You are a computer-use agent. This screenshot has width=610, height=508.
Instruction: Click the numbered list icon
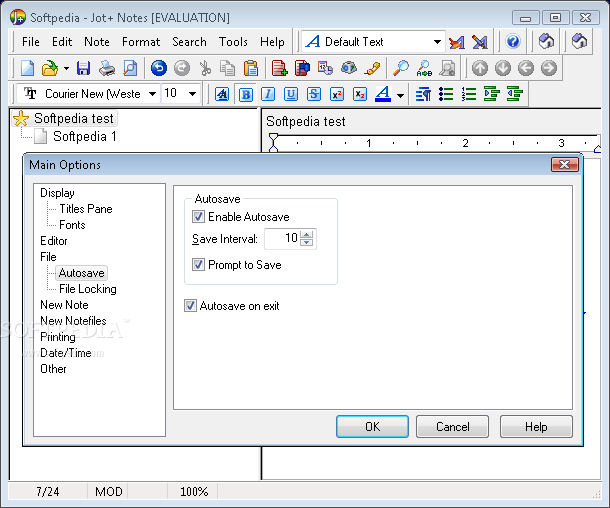469,94
